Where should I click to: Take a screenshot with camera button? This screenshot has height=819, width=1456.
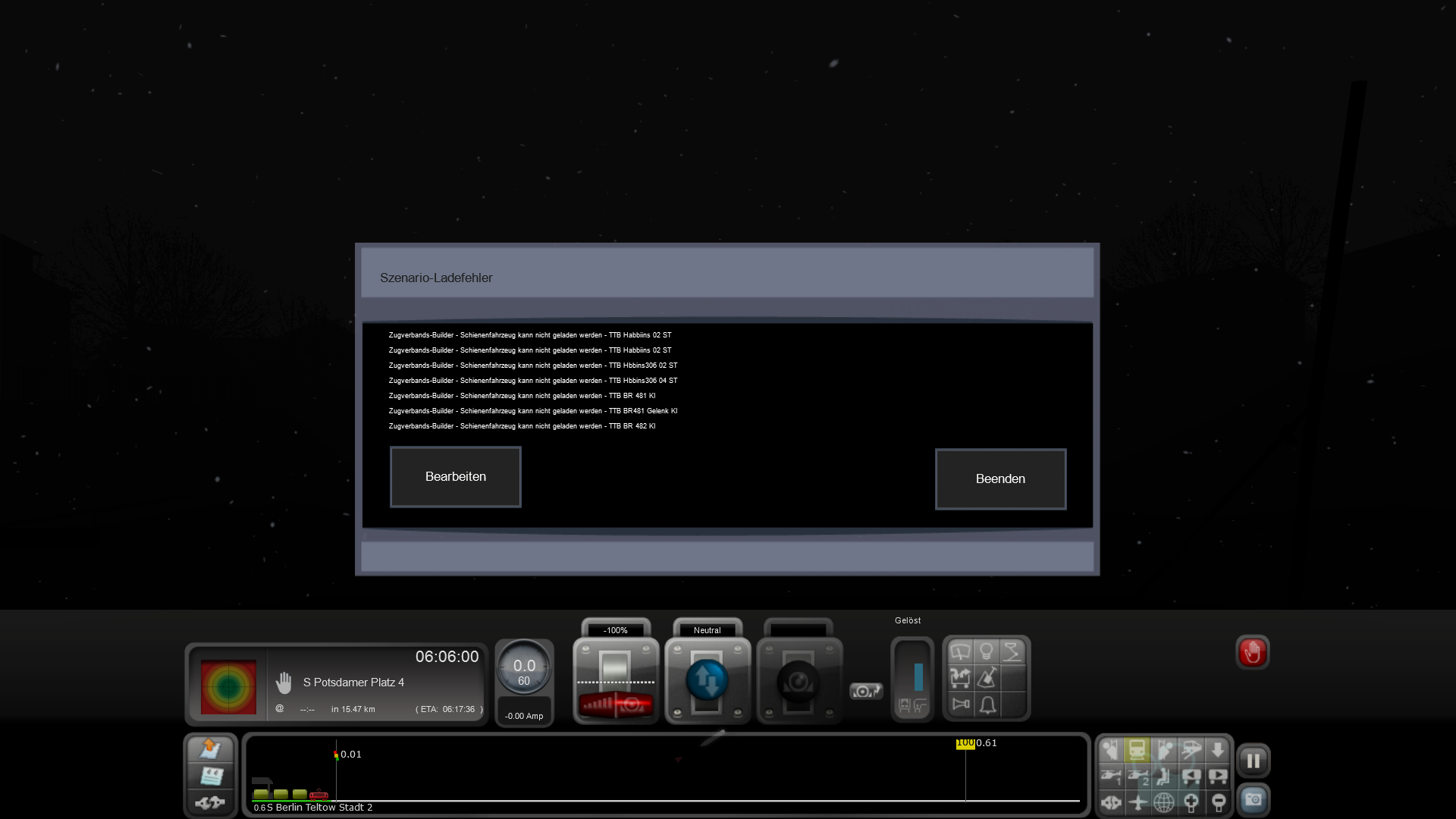click(1253, 800)
